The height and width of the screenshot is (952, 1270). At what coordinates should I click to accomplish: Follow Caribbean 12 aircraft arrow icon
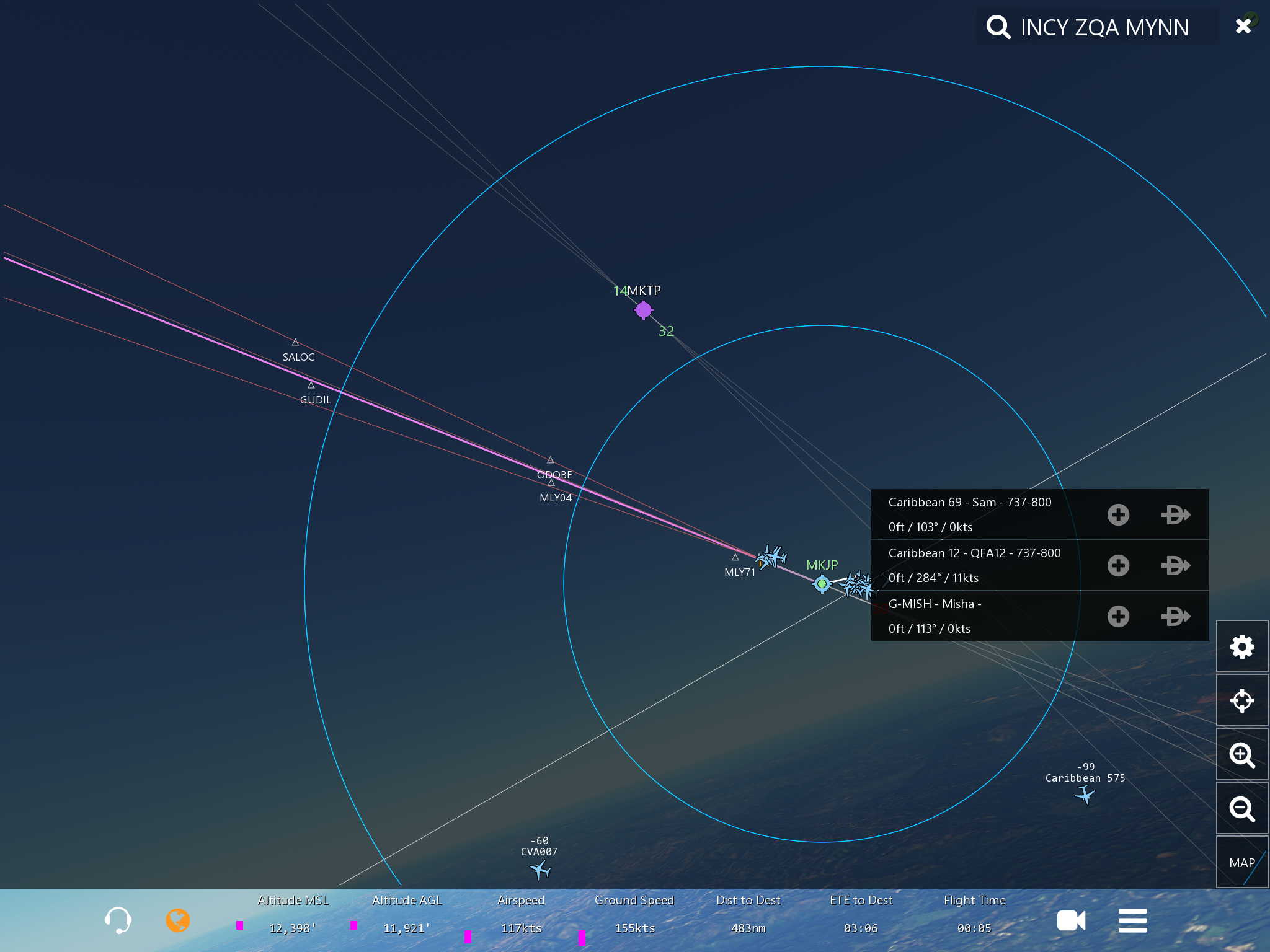(1175, 565)
